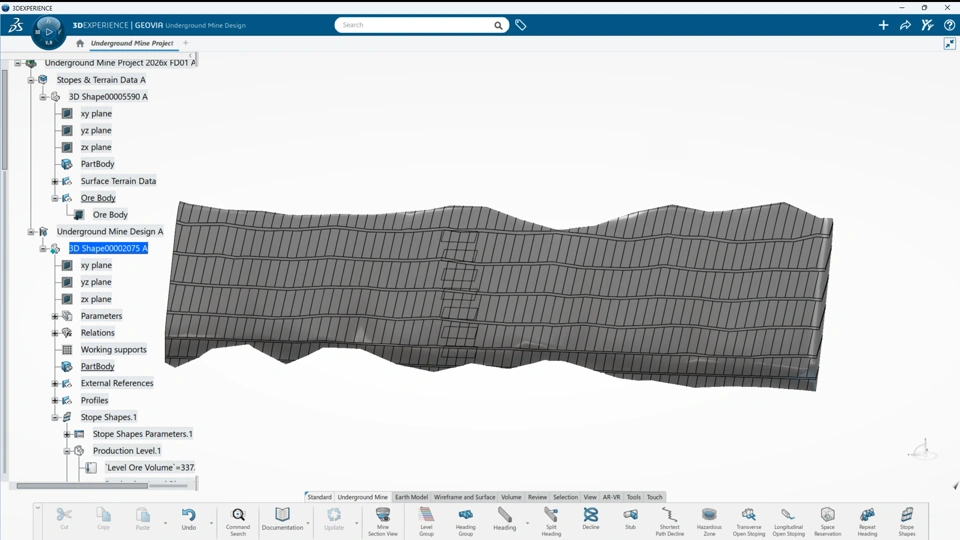The height and width of the screenshot is (540, 960).
Task: Add a new tab with plus button
Action: (x=186, y=43)
